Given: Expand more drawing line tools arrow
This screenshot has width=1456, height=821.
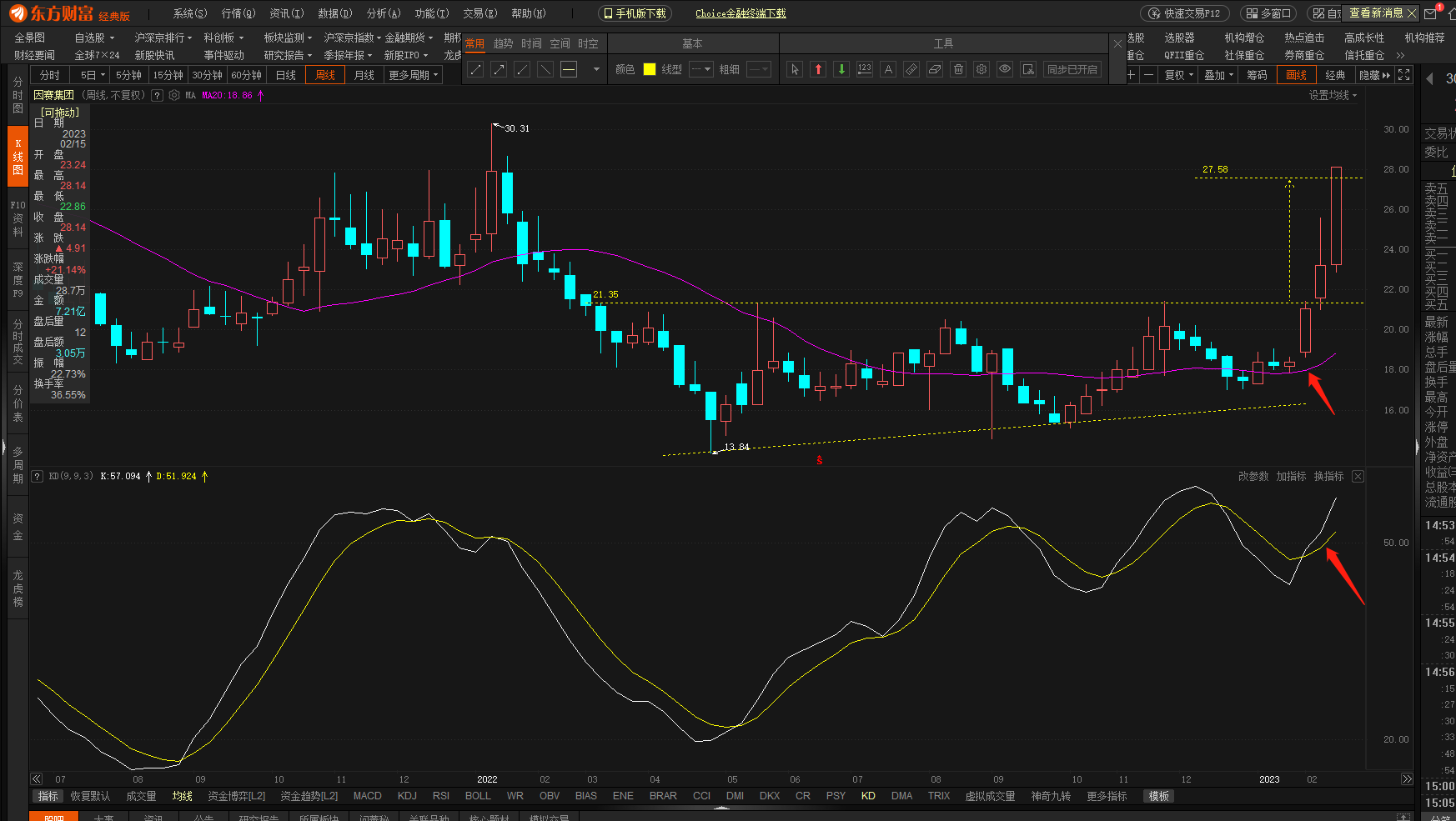Looking at the screenshot, I should [596, 70].
